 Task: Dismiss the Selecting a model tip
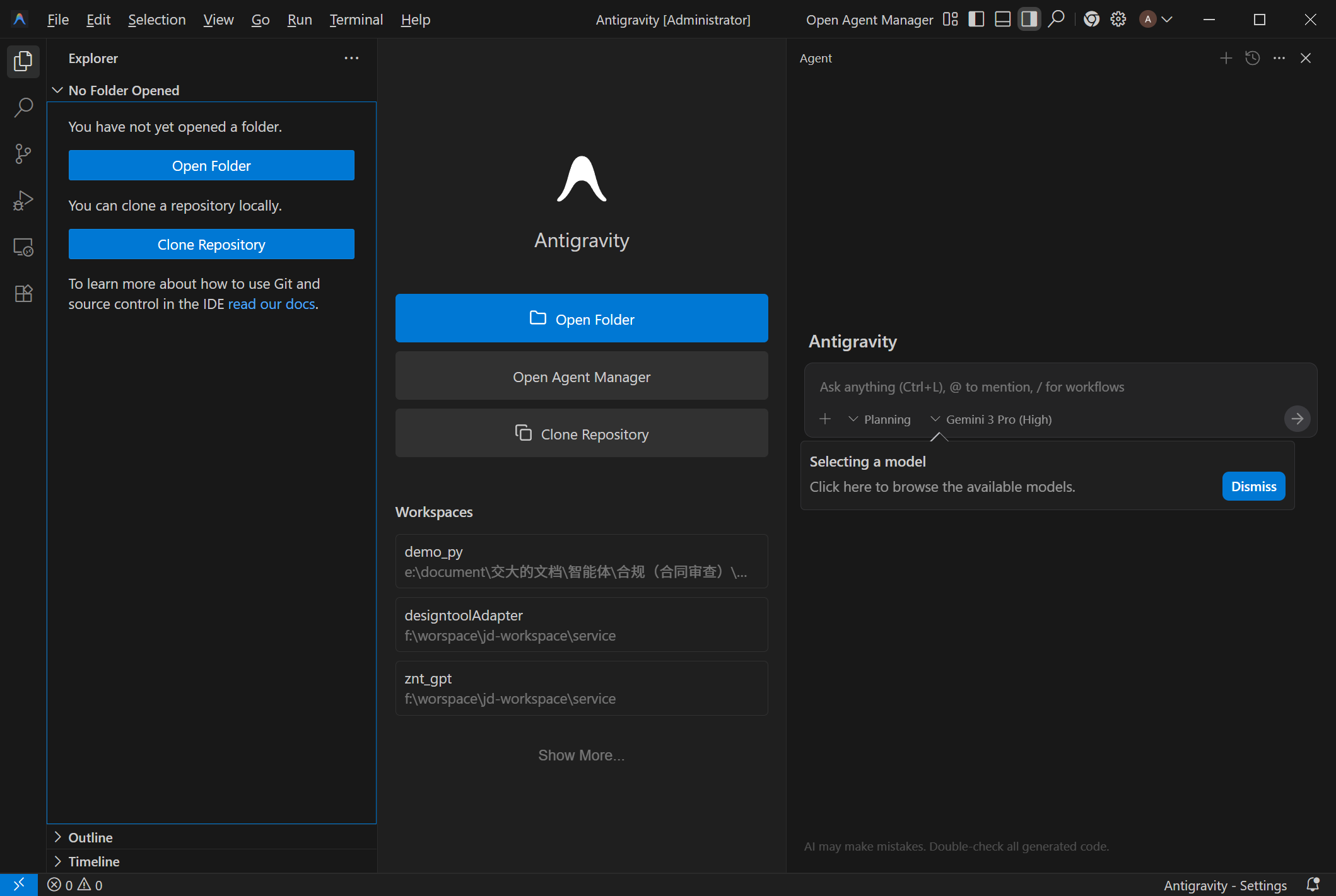pos(1253,486)
